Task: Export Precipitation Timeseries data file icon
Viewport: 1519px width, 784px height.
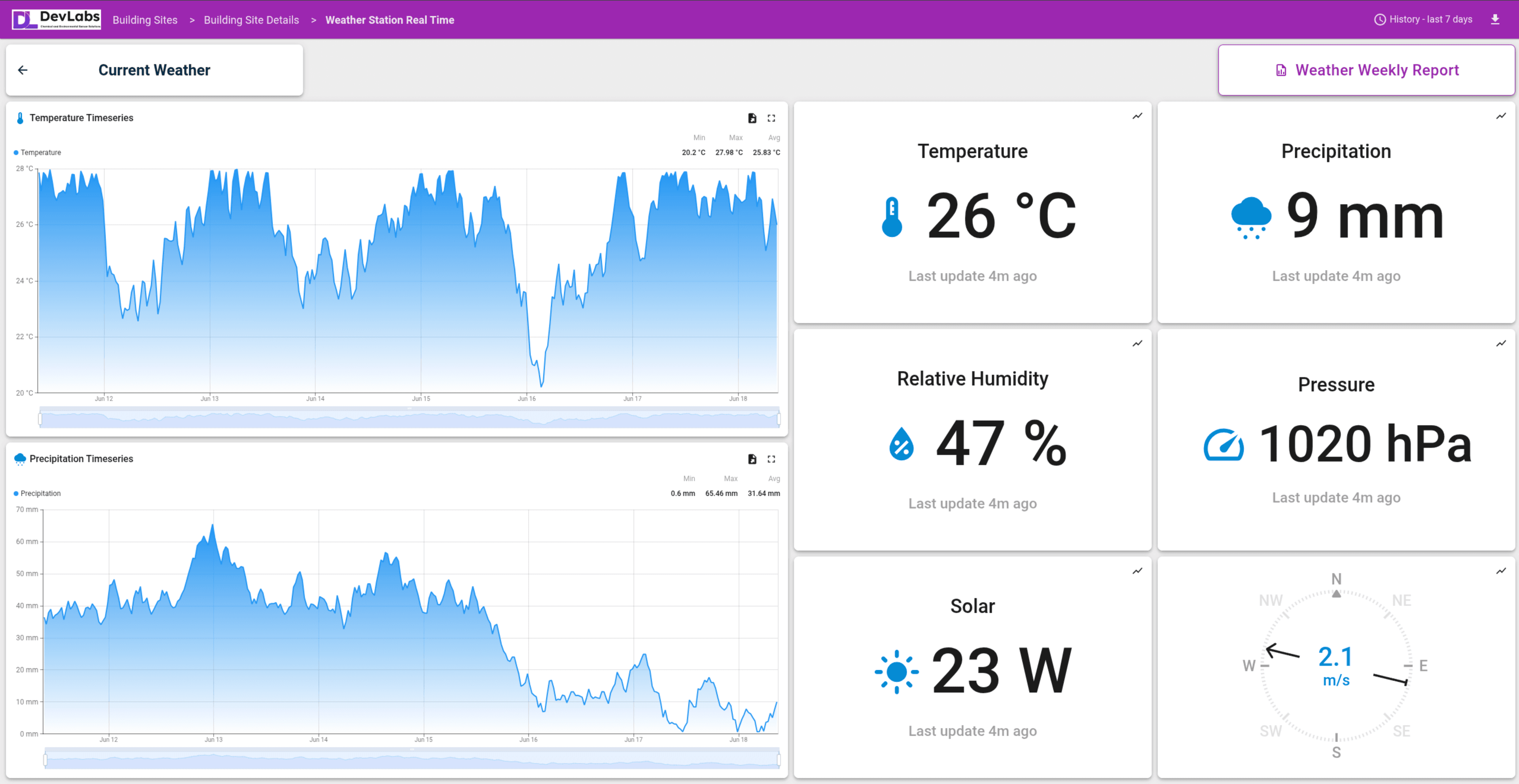Action: tap(752, 459)
